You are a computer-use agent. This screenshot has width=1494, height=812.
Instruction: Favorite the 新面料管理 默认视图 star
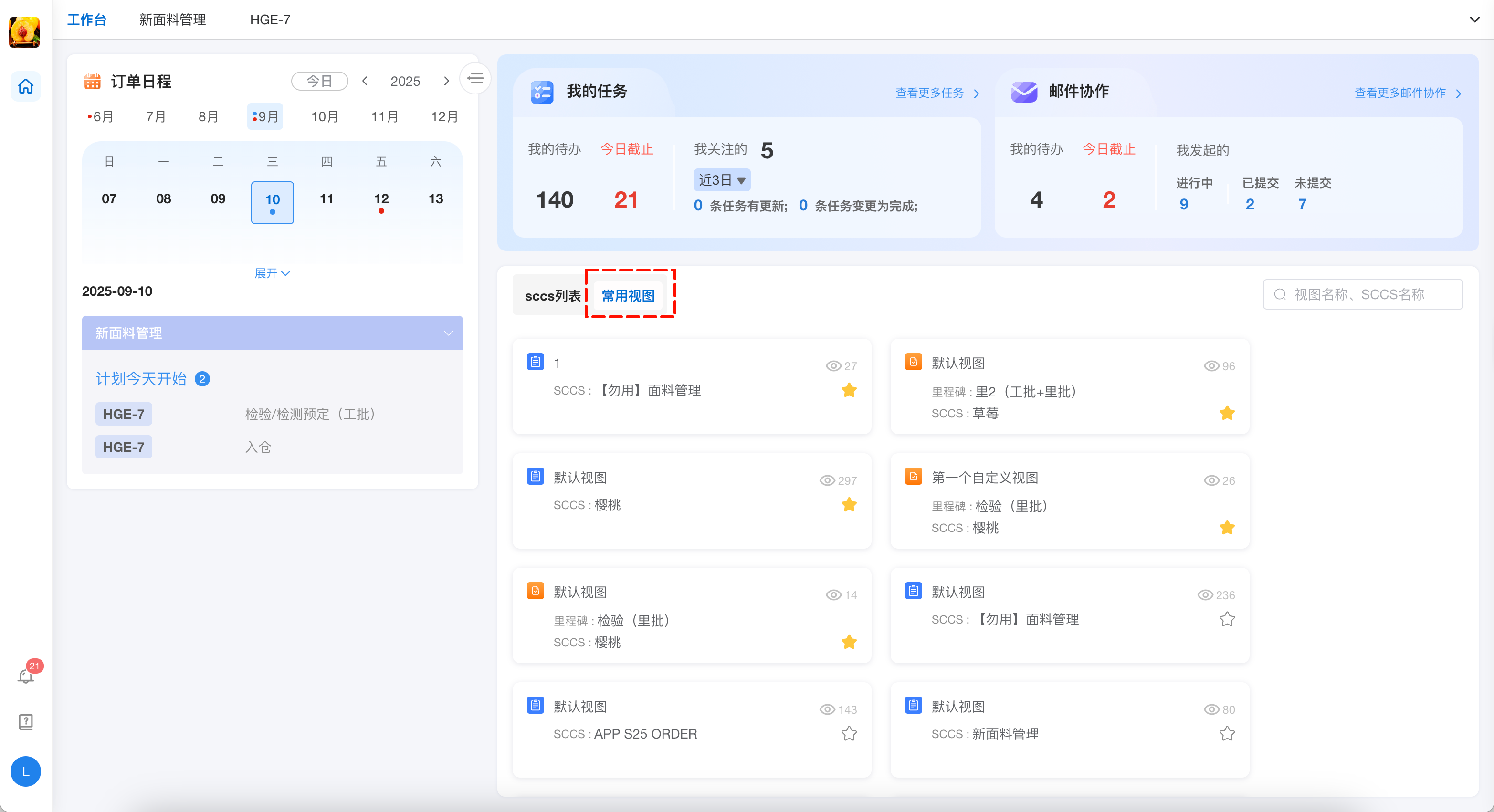[1227, 734]
